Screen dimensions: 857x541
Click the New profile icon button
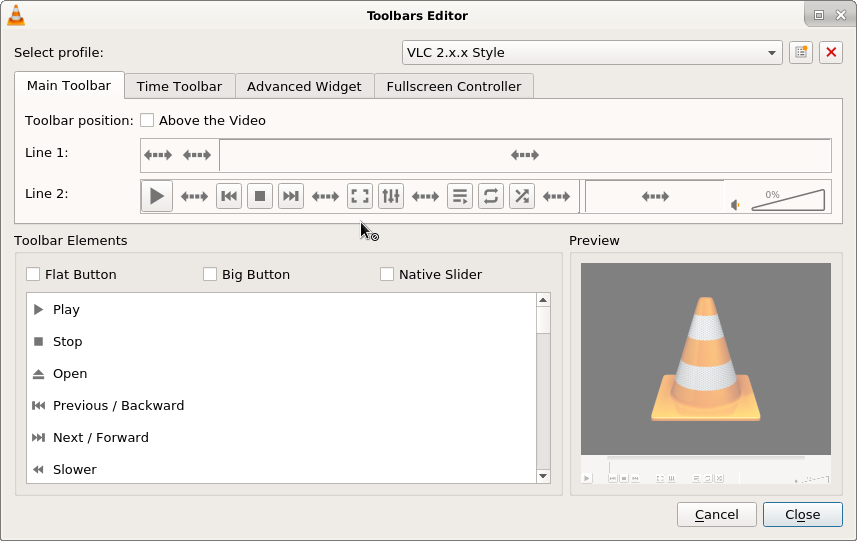click(801, 52)
